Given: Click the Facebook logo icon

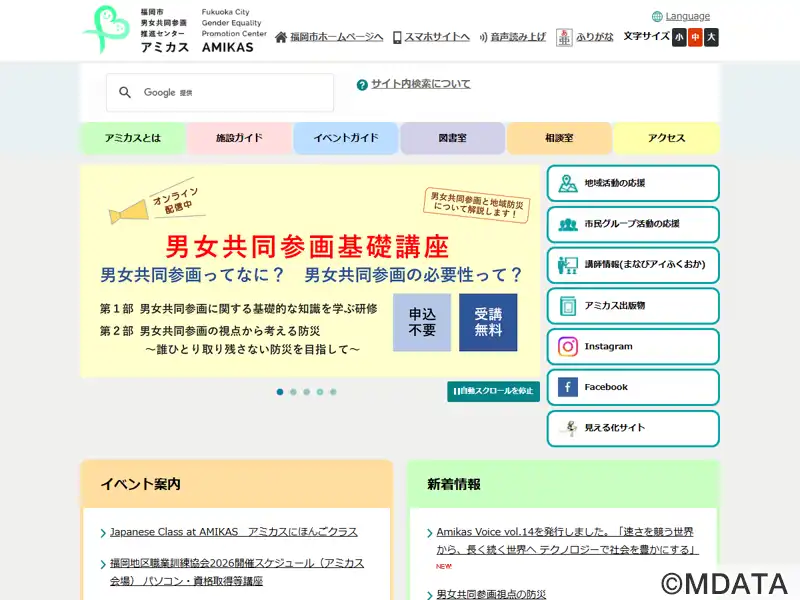Looking at the screenshot, I should 567,387.
